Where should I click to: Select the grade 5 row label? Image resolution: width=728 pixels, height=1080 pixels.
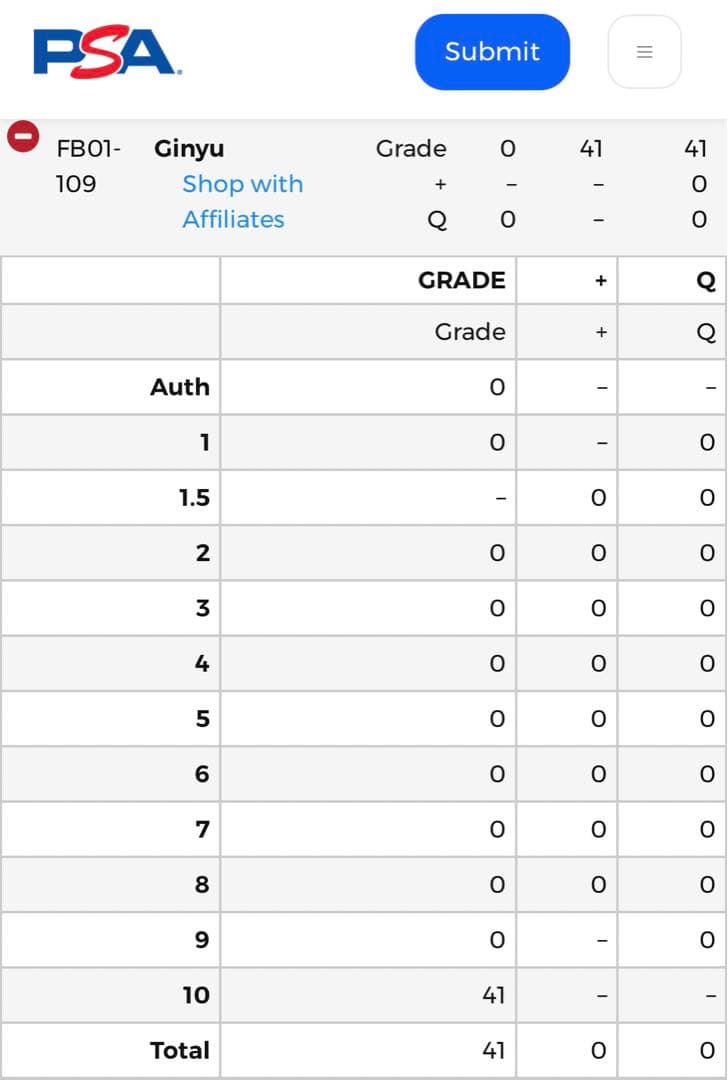tap(202, 719)
